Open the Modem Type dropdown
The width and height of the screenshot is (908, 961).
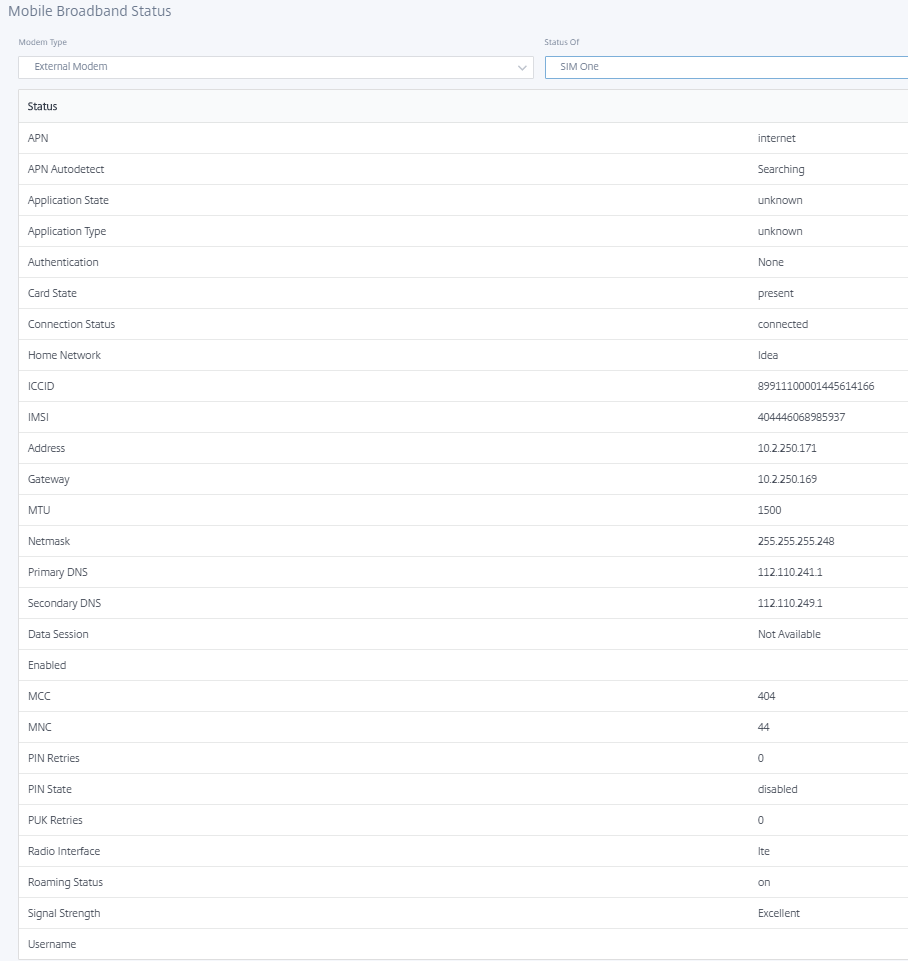pos(276,67)
